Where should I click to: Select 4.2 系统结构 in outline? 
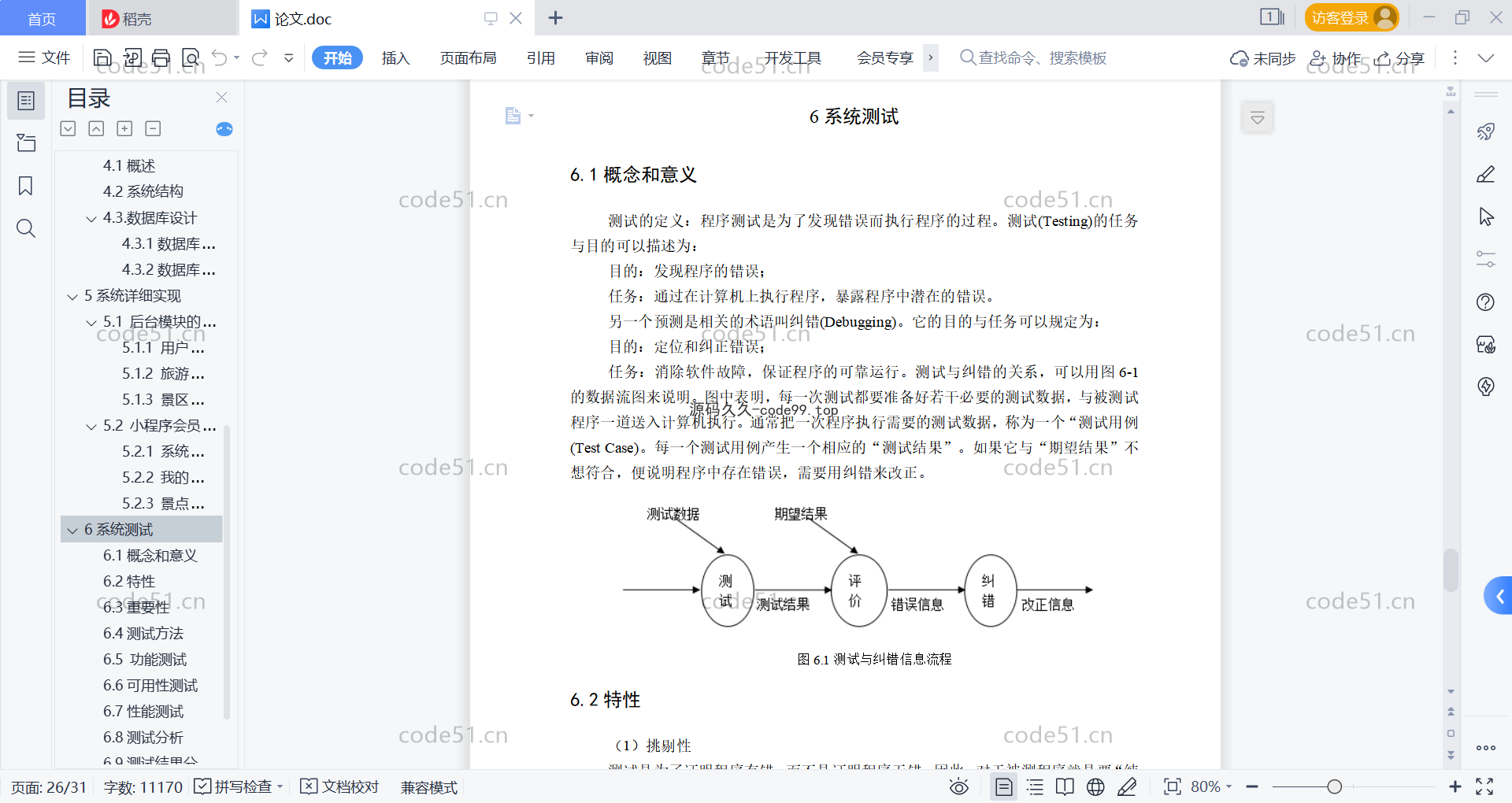[x=143, y=191]
